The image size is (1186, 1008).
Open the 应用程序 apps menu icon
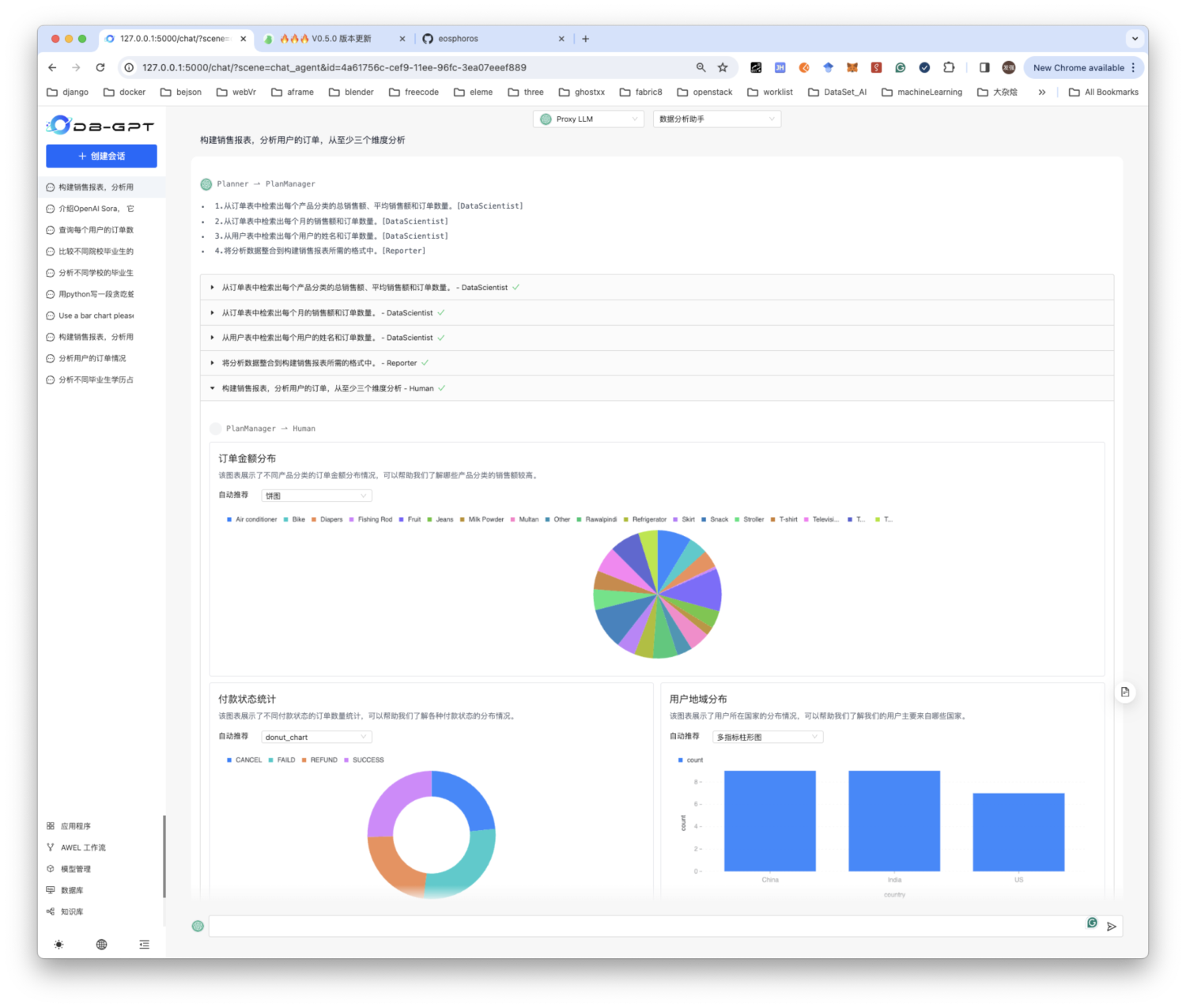tap(51, 825)
